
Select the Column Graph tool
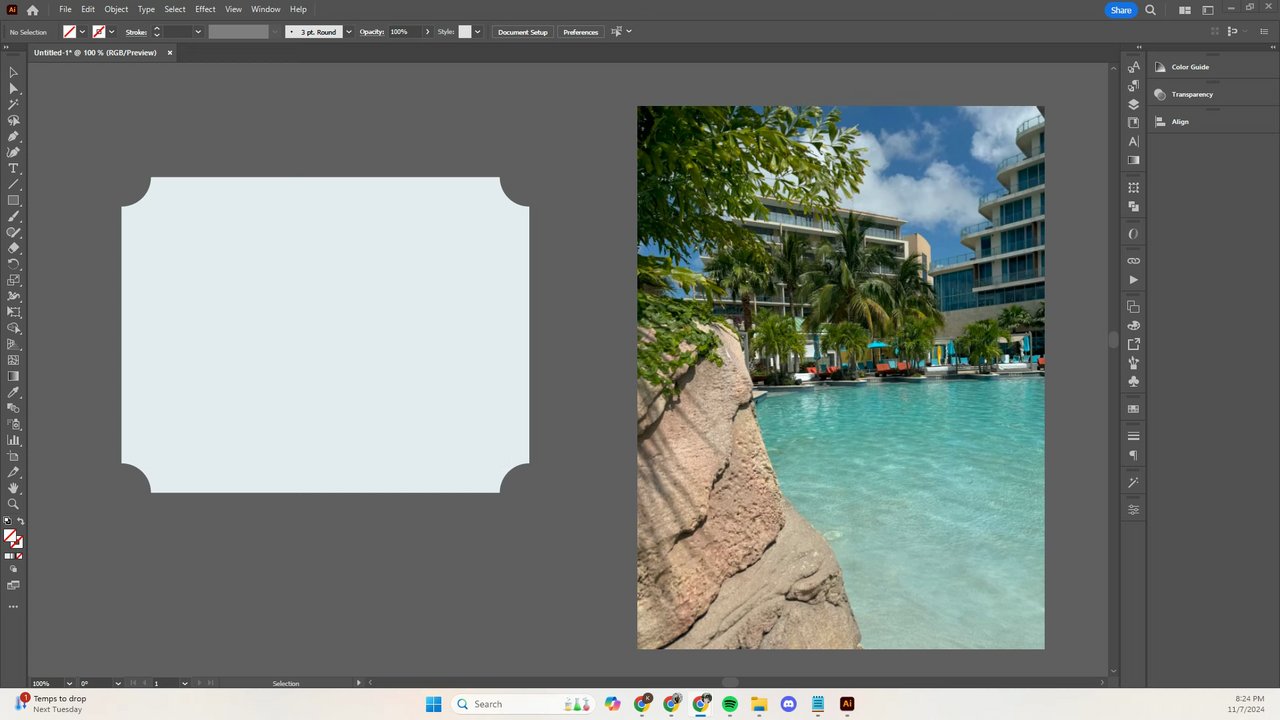pyautogui.click(x=13, y=440)
